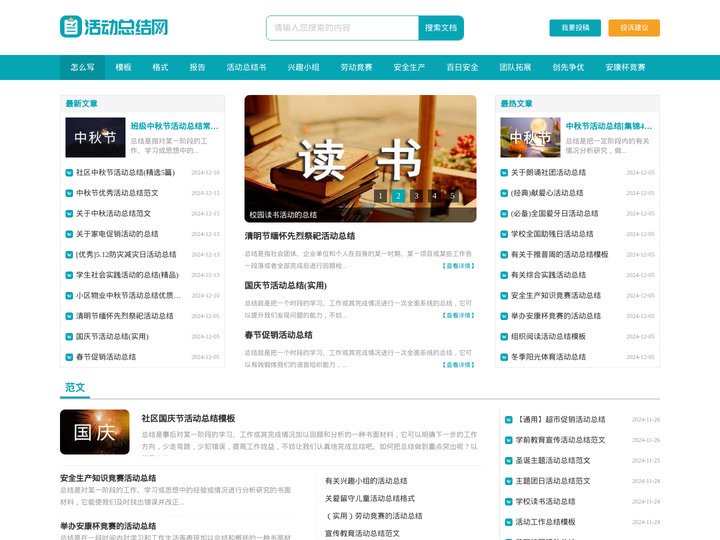The width and height of the screenshot is (720, 540).
Task: Open 班级中秋节活动总结 headline link
Action: 174,126
